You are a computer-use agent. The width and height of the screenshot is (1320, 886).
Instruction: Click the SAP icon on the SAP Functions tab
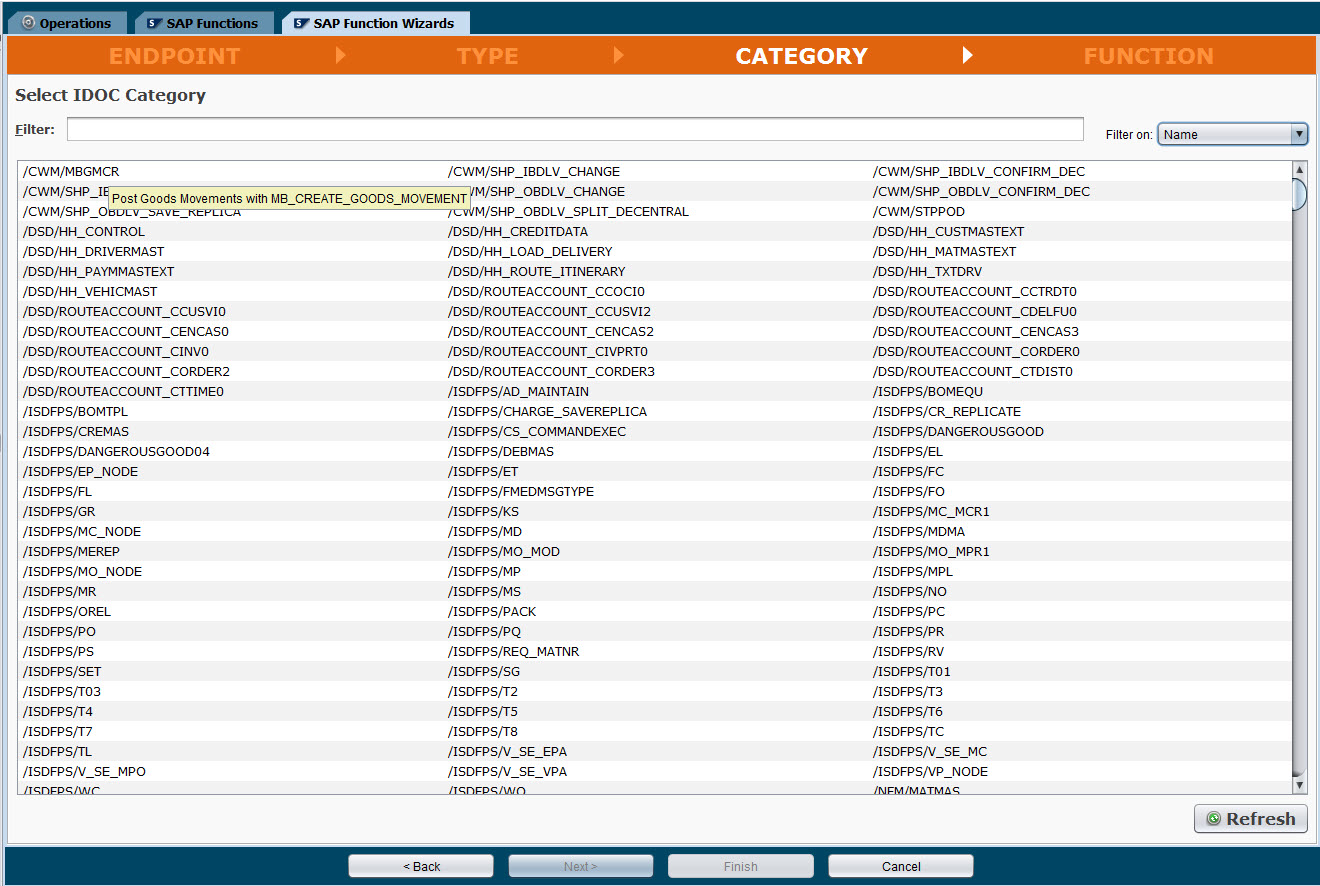tap(152, 23)
